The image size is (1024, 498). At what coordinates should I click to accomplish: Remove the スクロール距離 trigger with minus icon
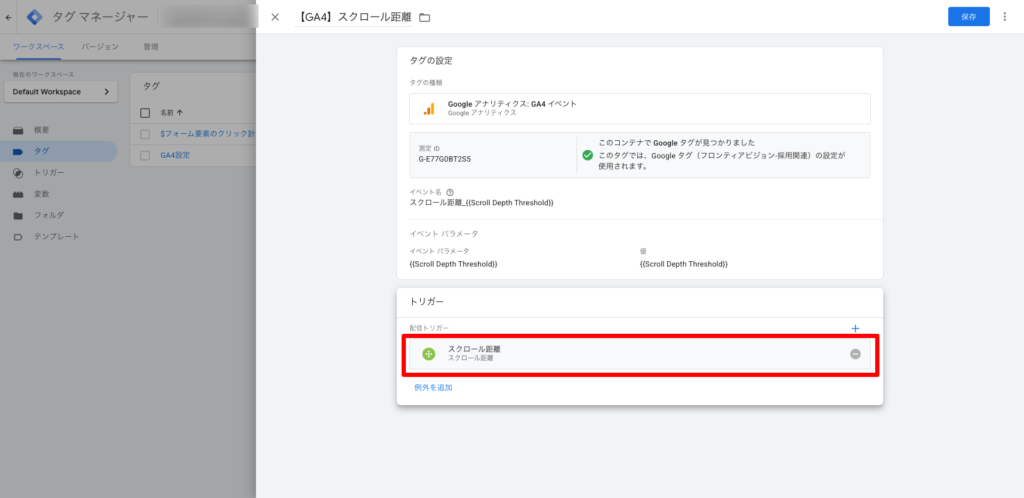[855, 354]
